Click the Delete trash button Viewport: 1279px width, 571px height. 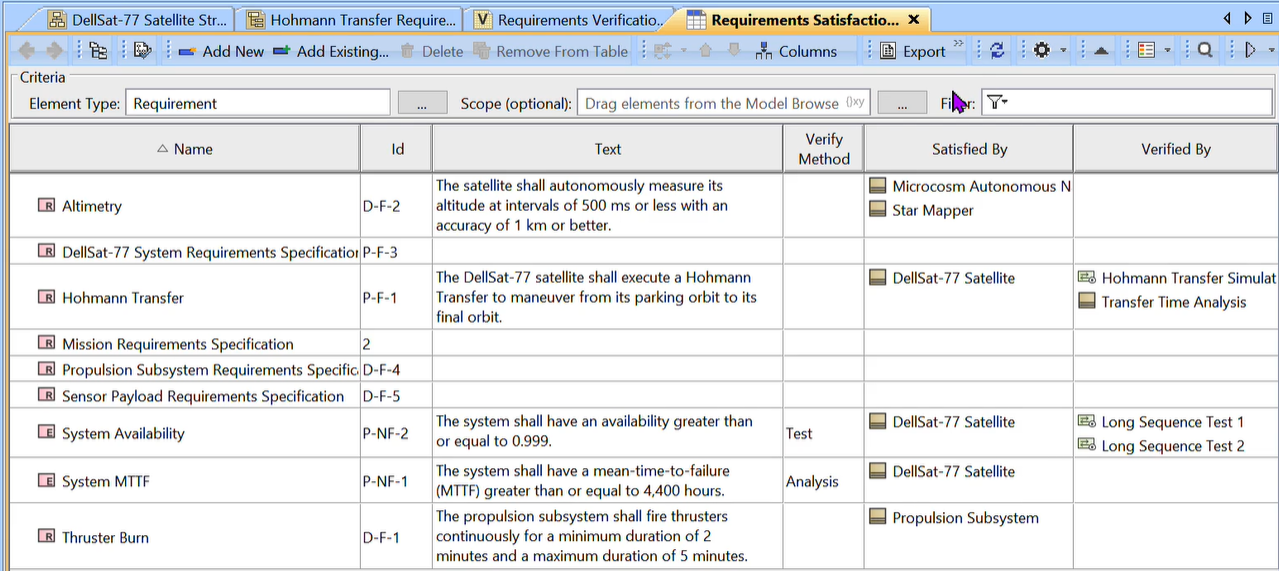432,51
